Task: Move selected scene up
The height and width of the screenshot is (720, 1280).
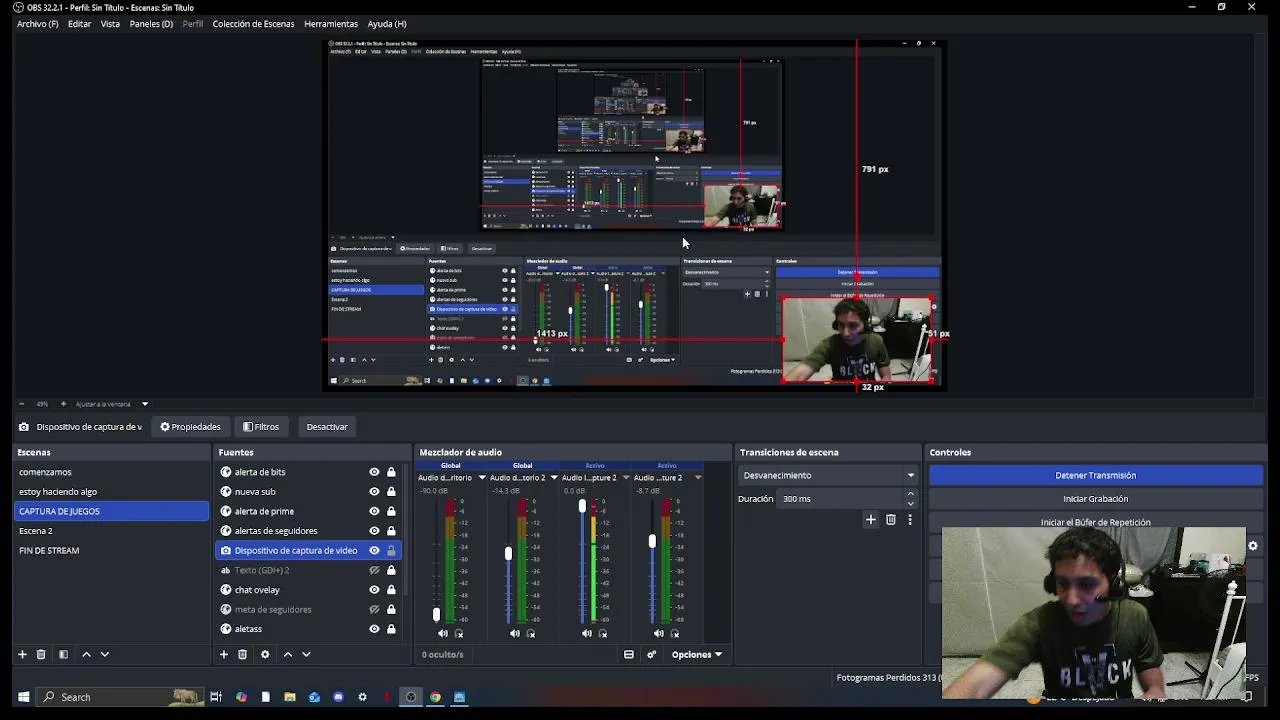Action: click(86, 654)
